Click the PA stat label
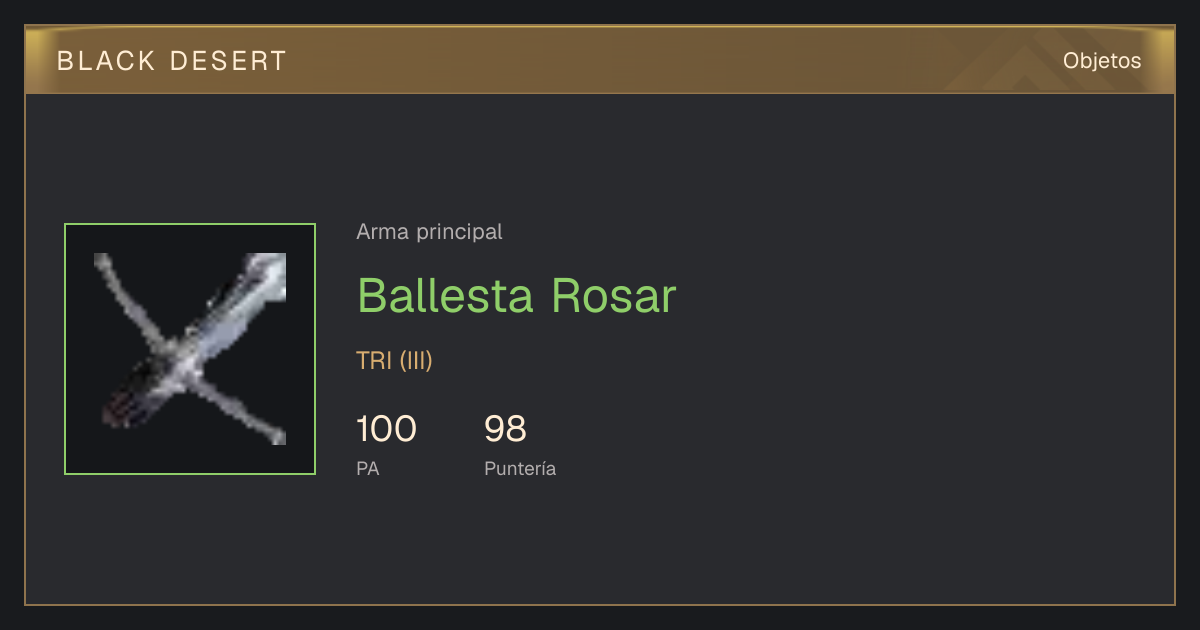Viewport: 1200px width, 630px height. [x=368, y=468]
